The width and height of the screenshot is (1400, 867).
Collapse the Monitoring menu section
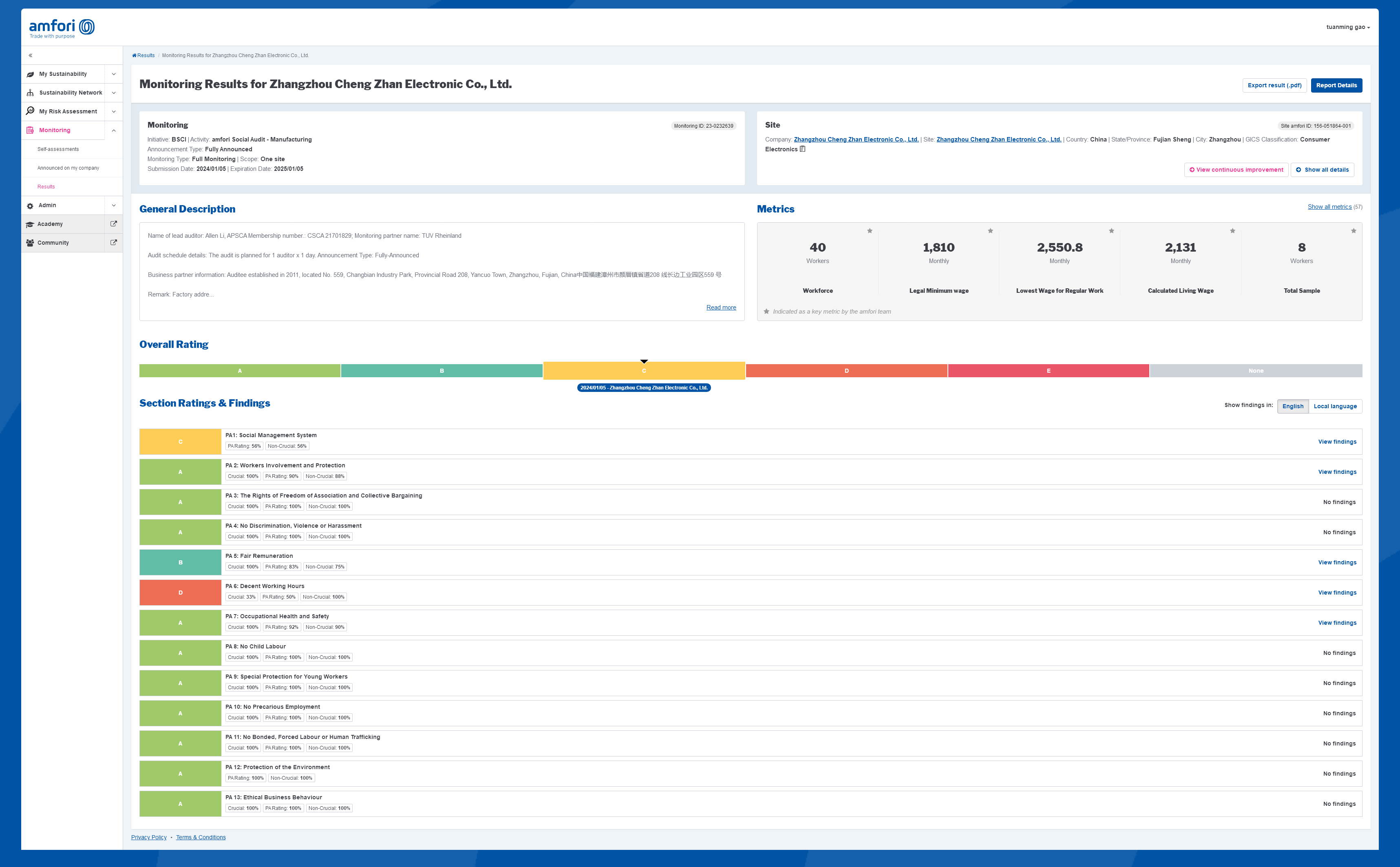(x=113, y=130)
